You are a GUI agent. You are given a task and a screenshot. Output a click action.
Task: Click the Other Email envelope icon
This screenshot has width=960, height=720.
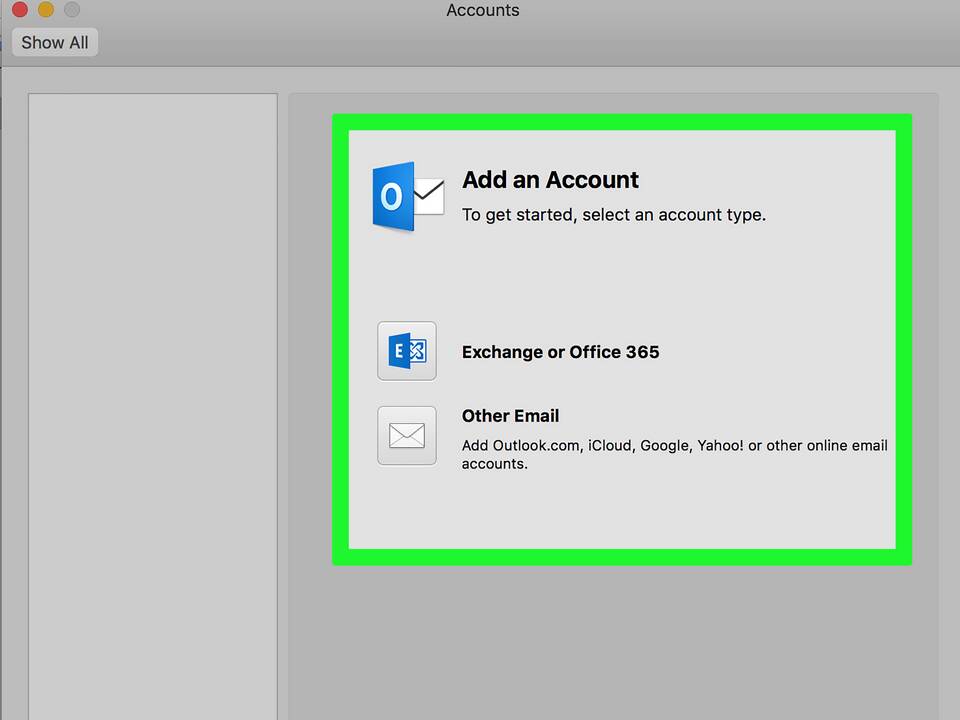point(407,435)
